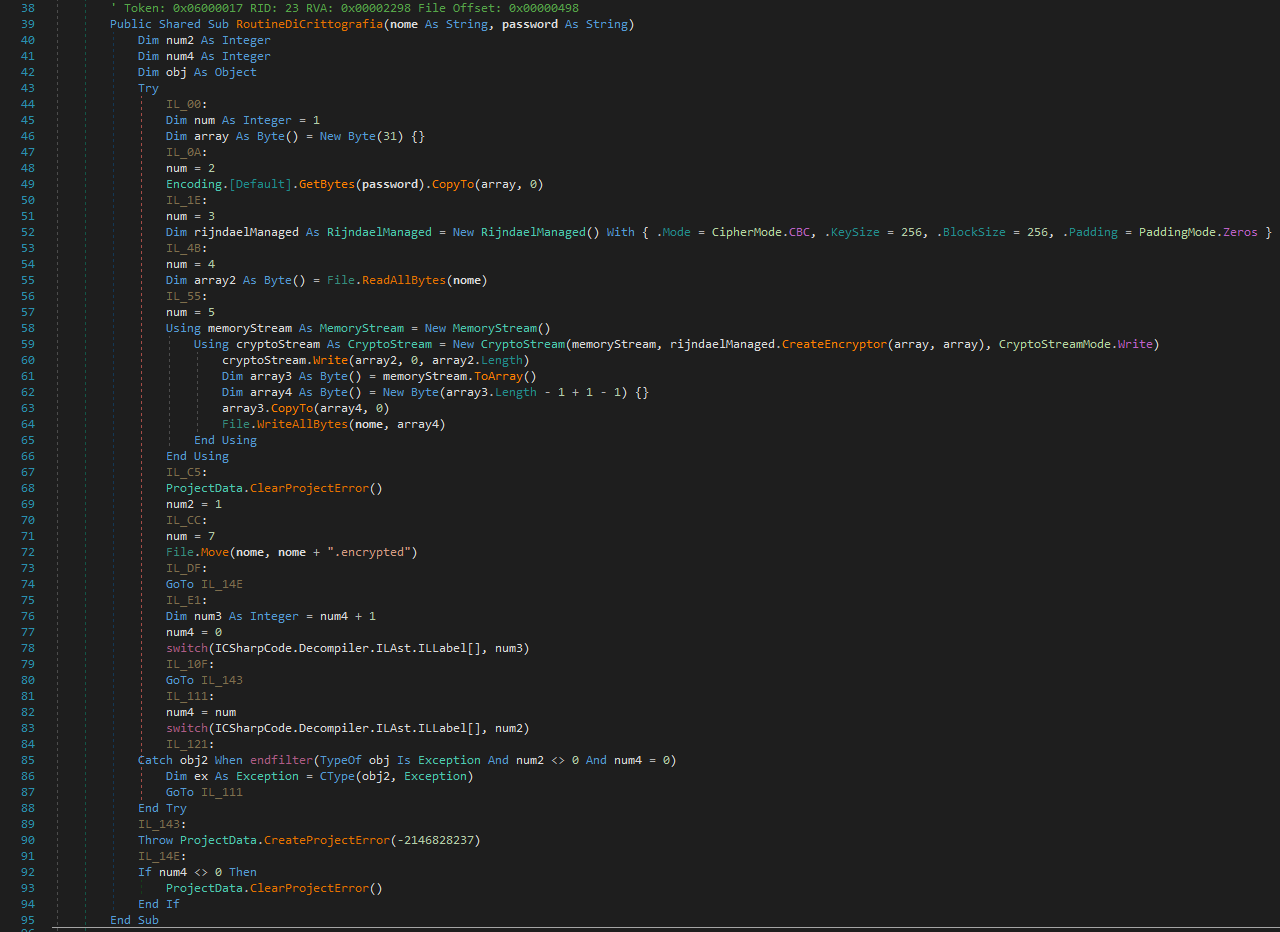Click GoTo target IL_143 on line 80

click(x=222, y=680)
